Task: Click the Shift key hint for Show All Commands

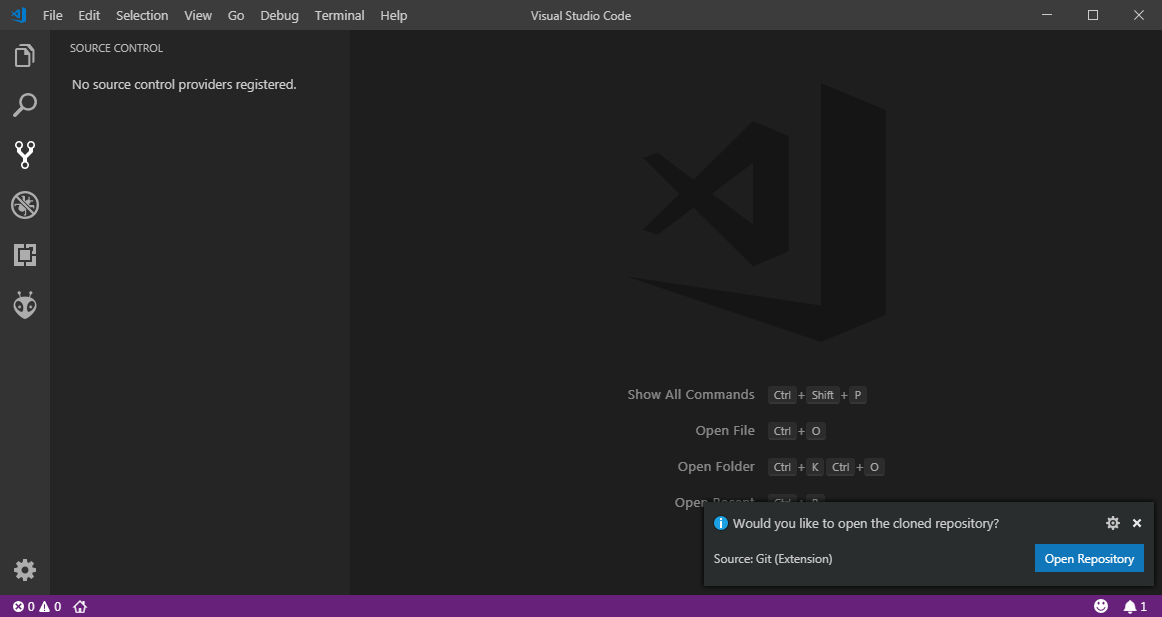Action: [823, 395]
